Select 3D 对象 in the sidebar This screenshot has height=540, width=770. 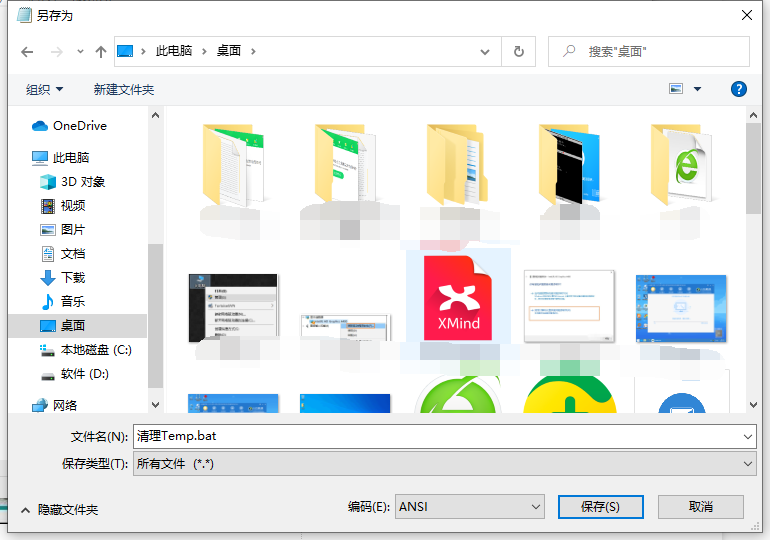coord(82,182)
